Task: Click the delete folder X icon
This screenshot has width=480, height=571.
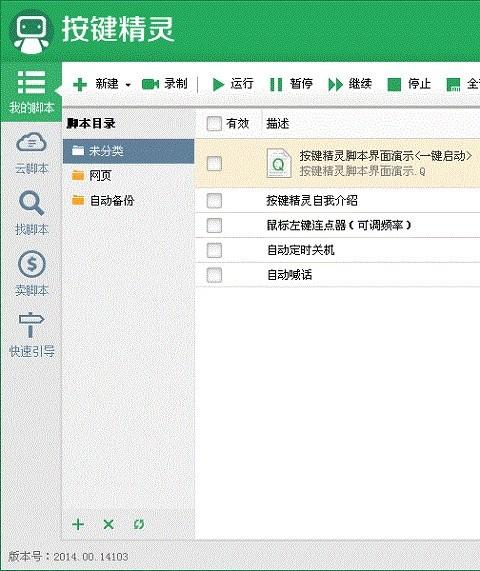Action: [109, 524]
